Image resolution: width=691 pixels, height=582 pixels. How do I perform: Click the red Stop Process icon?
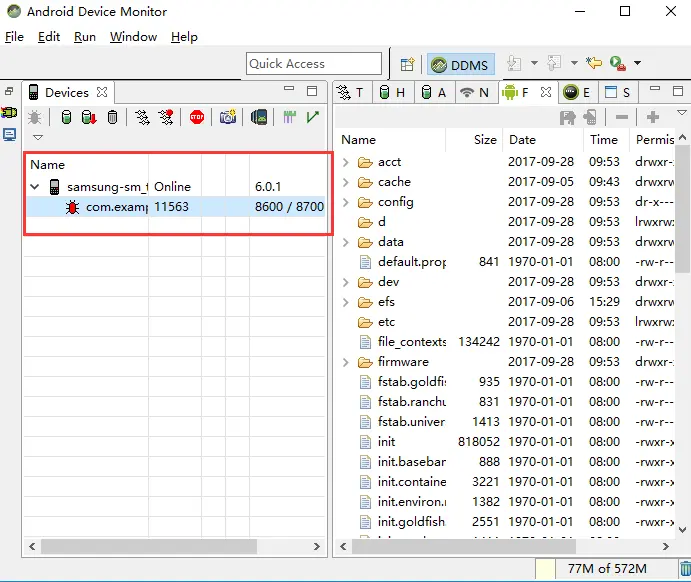pyautogui.click(x=197, y=117)
